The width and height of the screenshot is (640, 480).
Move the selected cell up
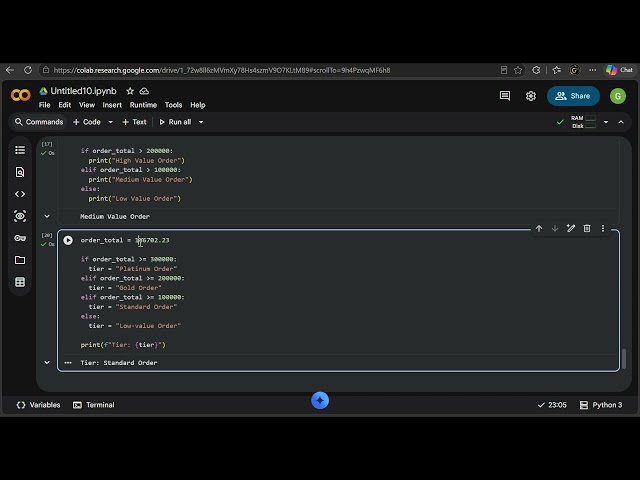539,229
